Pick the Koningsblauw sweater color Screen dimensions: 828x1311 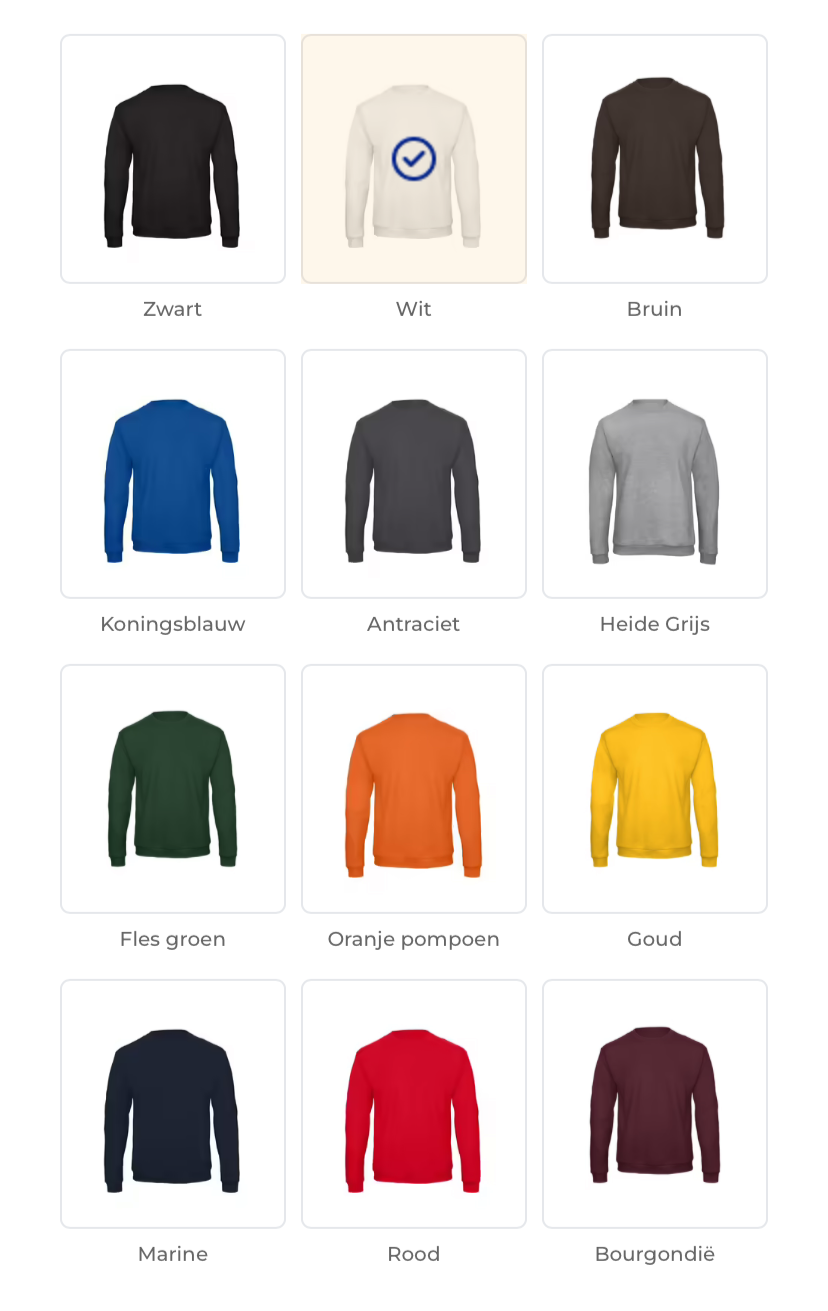point(173,474)
